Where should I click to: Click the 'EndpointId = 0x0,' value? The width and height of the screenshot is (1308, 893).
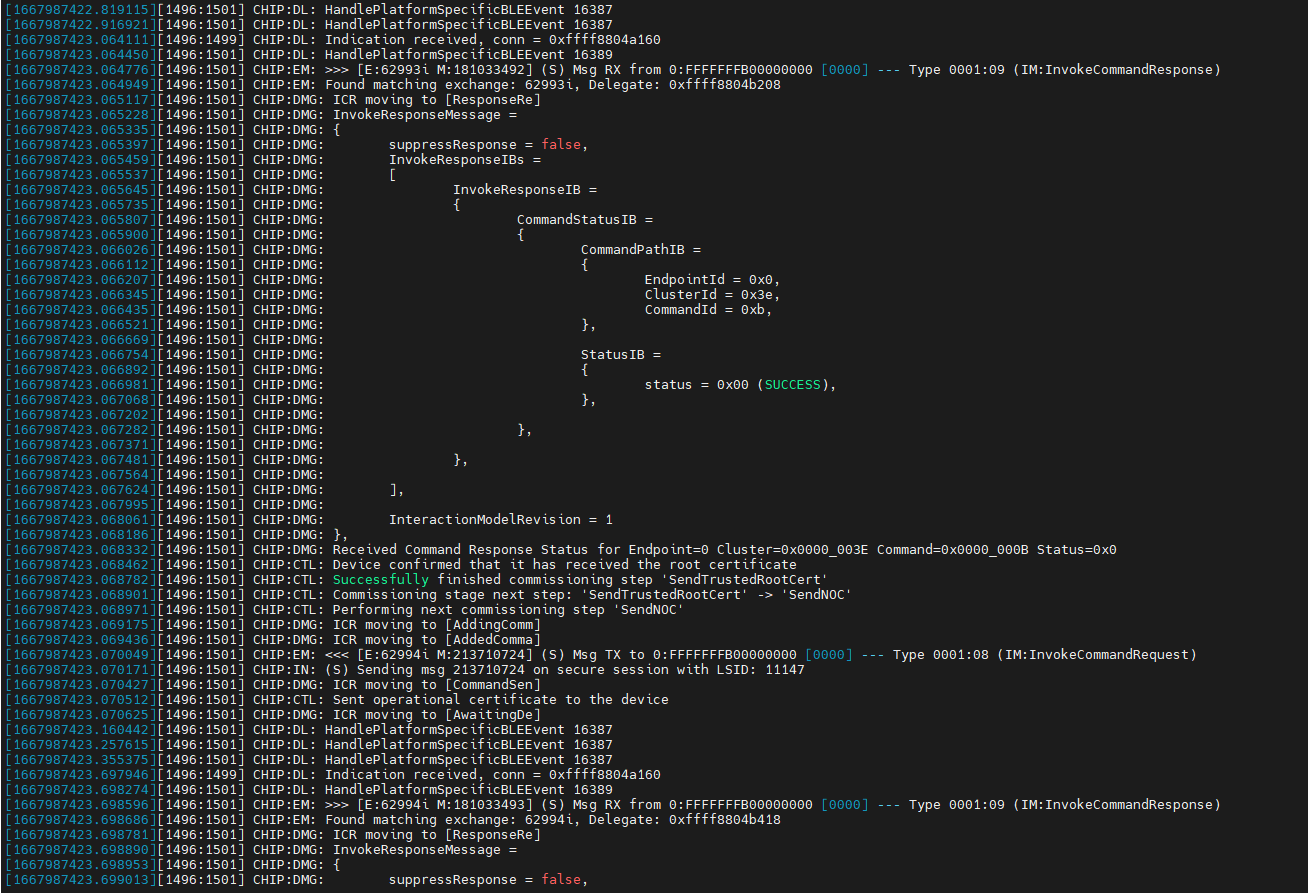[x=713, y=279]
